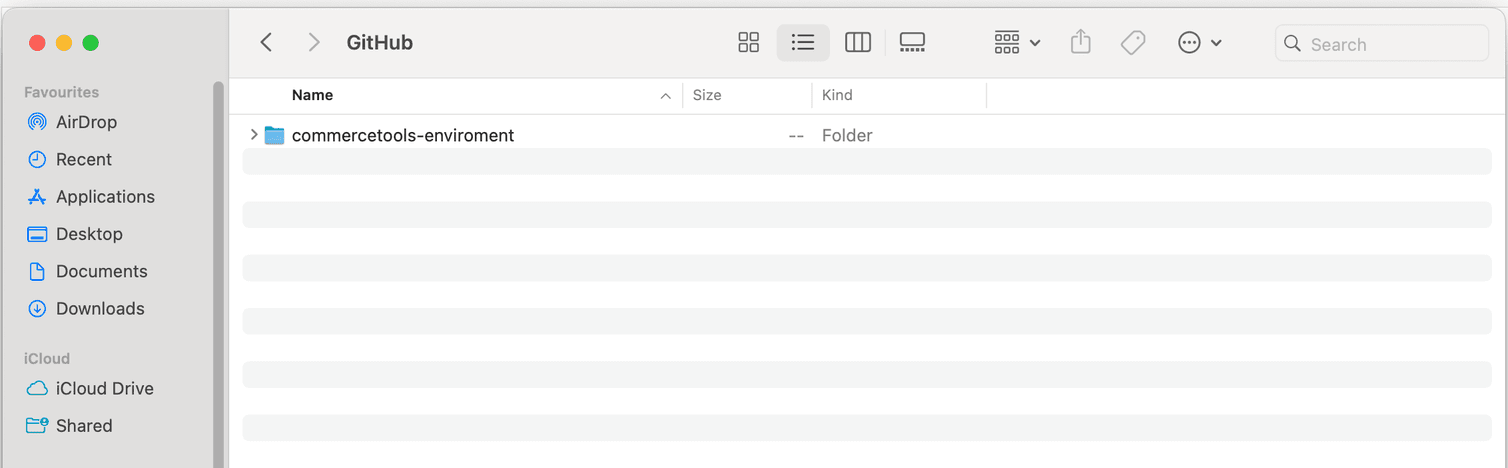Open the More actions menu
Image resolution: width=1508 pixels, height=468 pixels.
pos(1200,43)
